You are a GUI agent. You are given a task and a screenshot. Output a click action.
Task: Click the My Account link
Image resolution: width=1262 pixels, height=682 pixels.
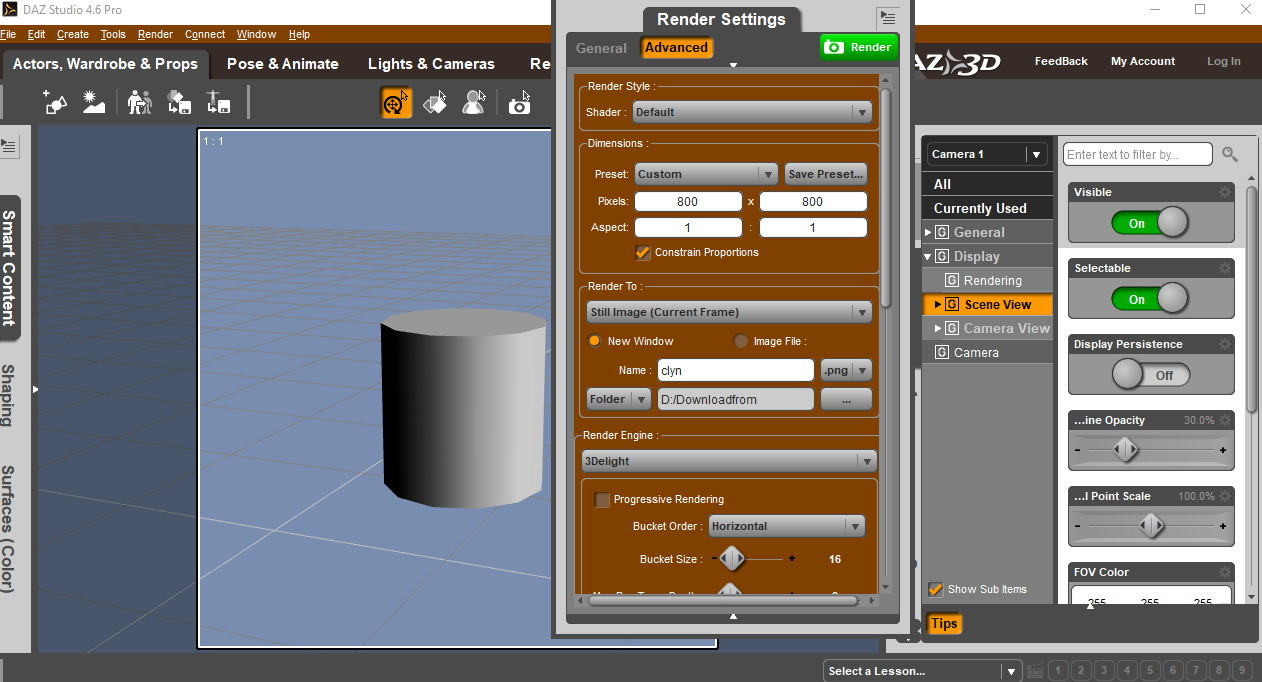tap(1143, 61)
